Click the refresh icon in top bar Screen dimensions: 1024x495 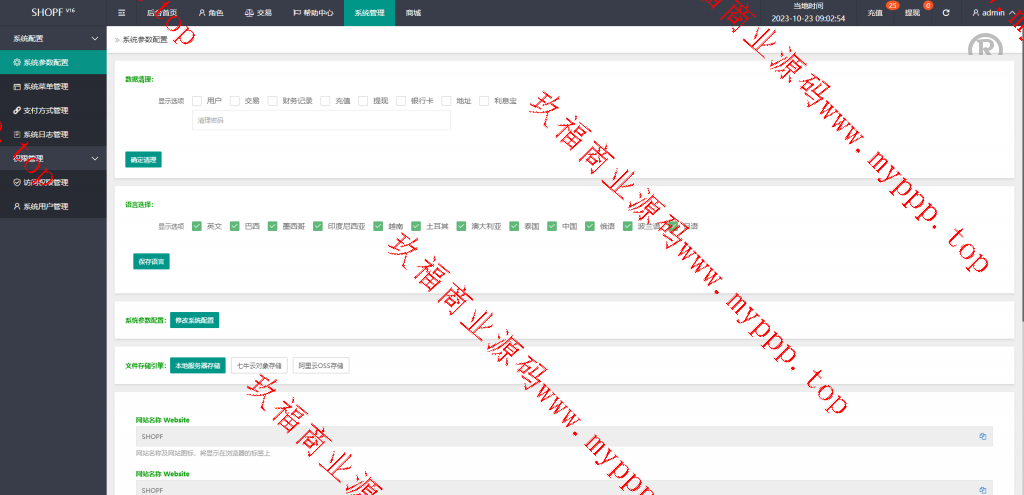click(x=945, y=13)
